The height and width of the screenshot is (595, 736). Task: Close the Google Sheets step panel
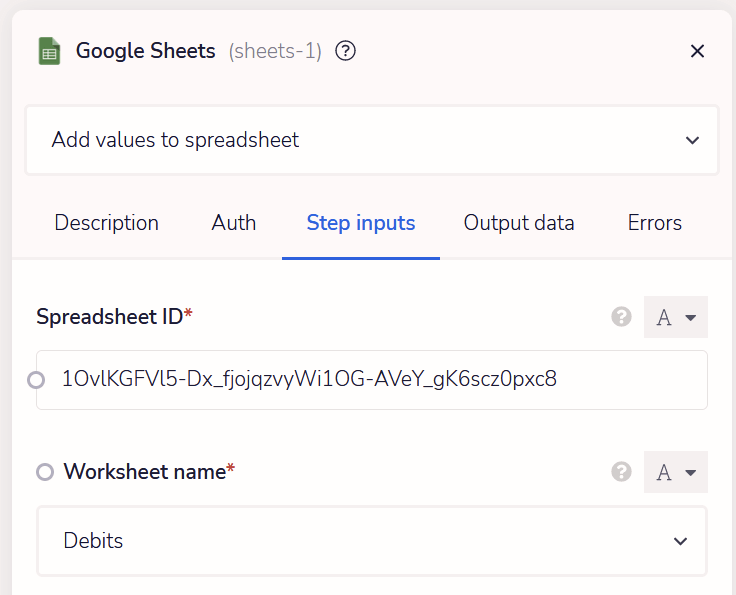pyautogui.click(x=698, y=51)
